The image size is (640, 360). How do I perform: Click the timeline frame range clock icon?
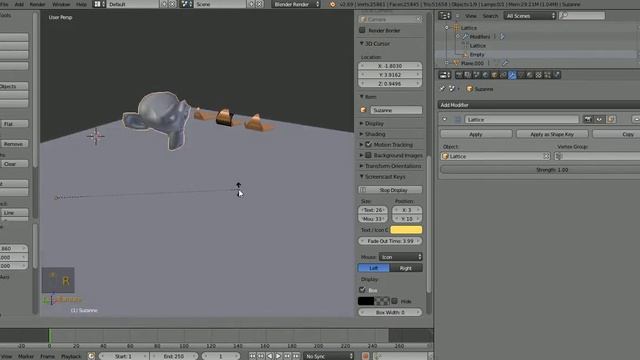(91, 356)
